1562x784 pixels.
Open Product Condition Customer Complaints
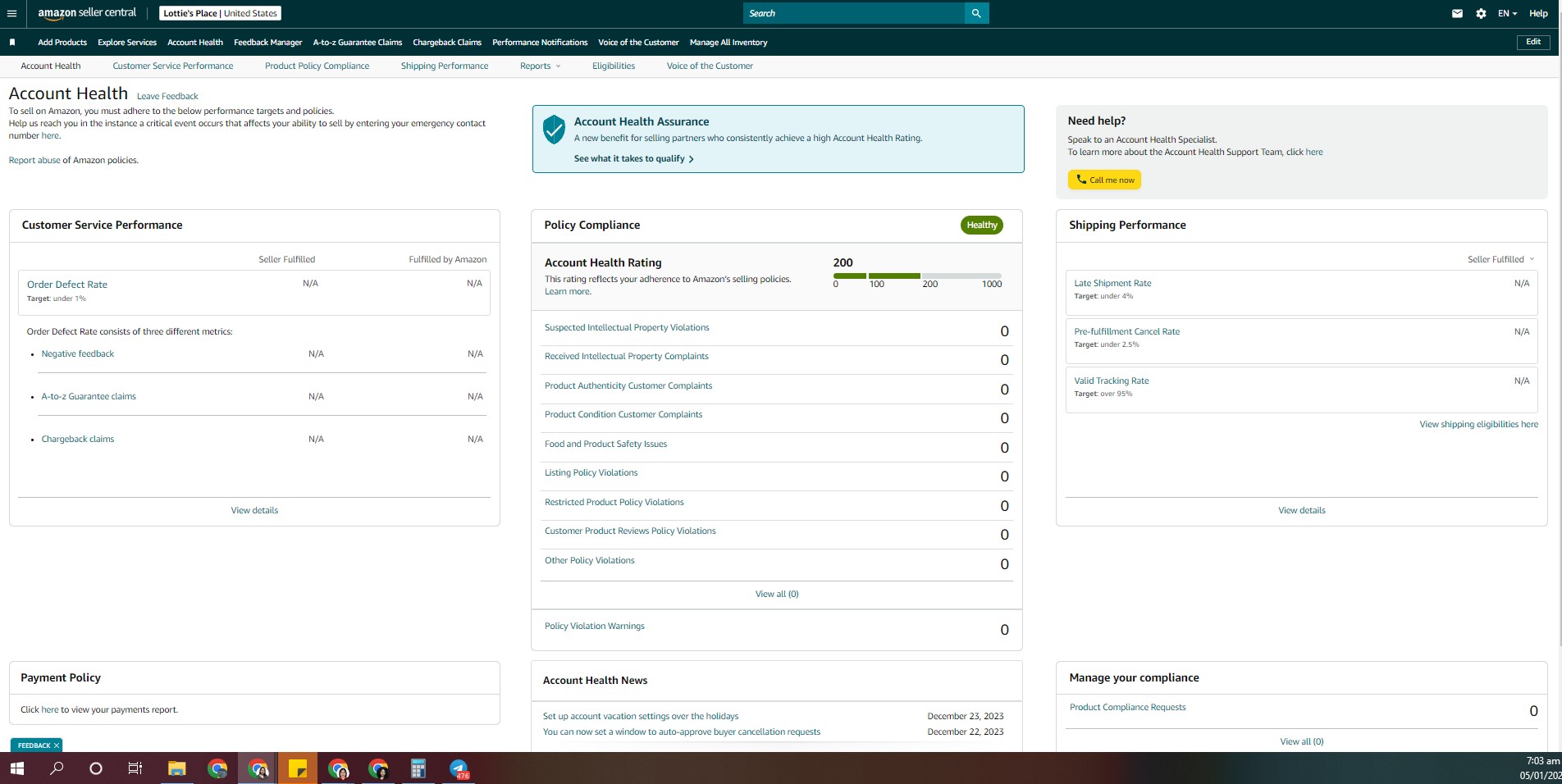tap(623, 415)
